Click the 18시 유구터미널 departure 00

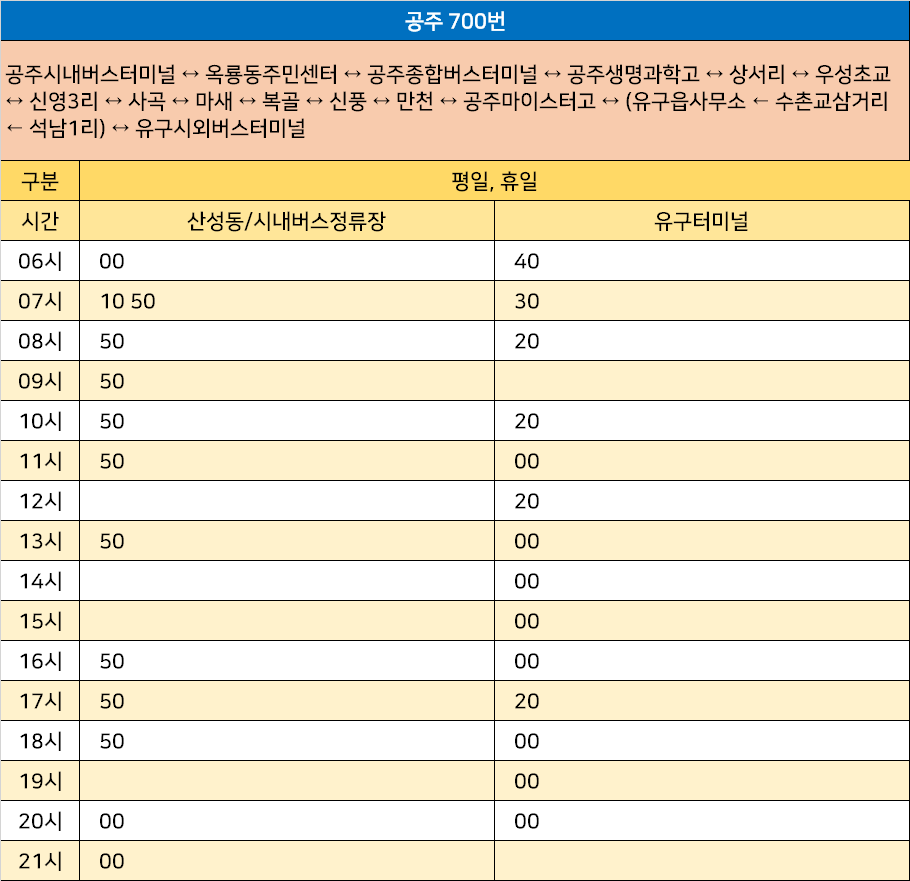(x=526, y=742)
